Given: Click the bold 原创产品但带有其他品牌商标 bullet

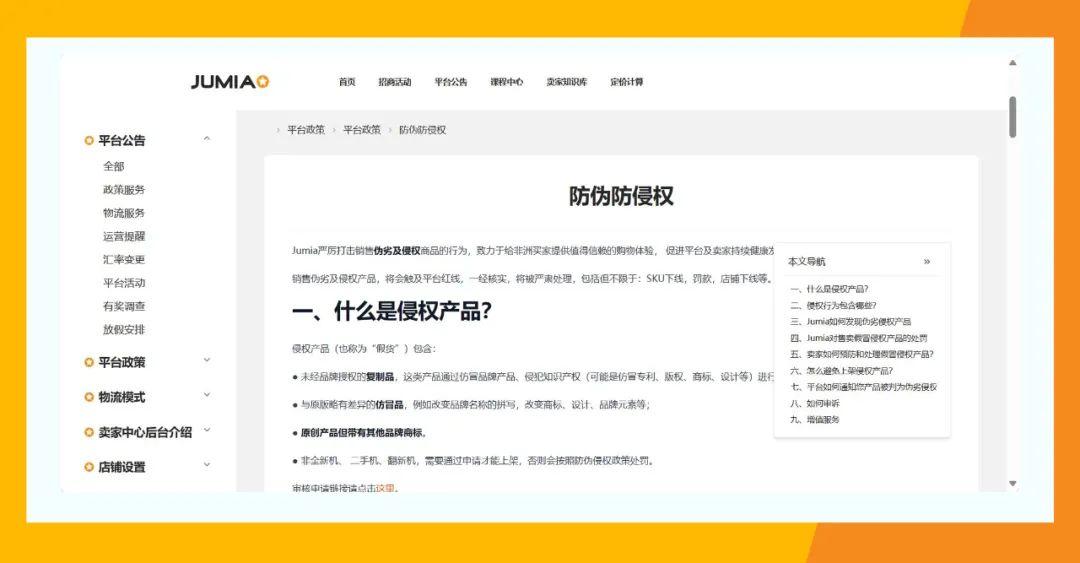Looking at the screenshot, I should click(363, 433).
